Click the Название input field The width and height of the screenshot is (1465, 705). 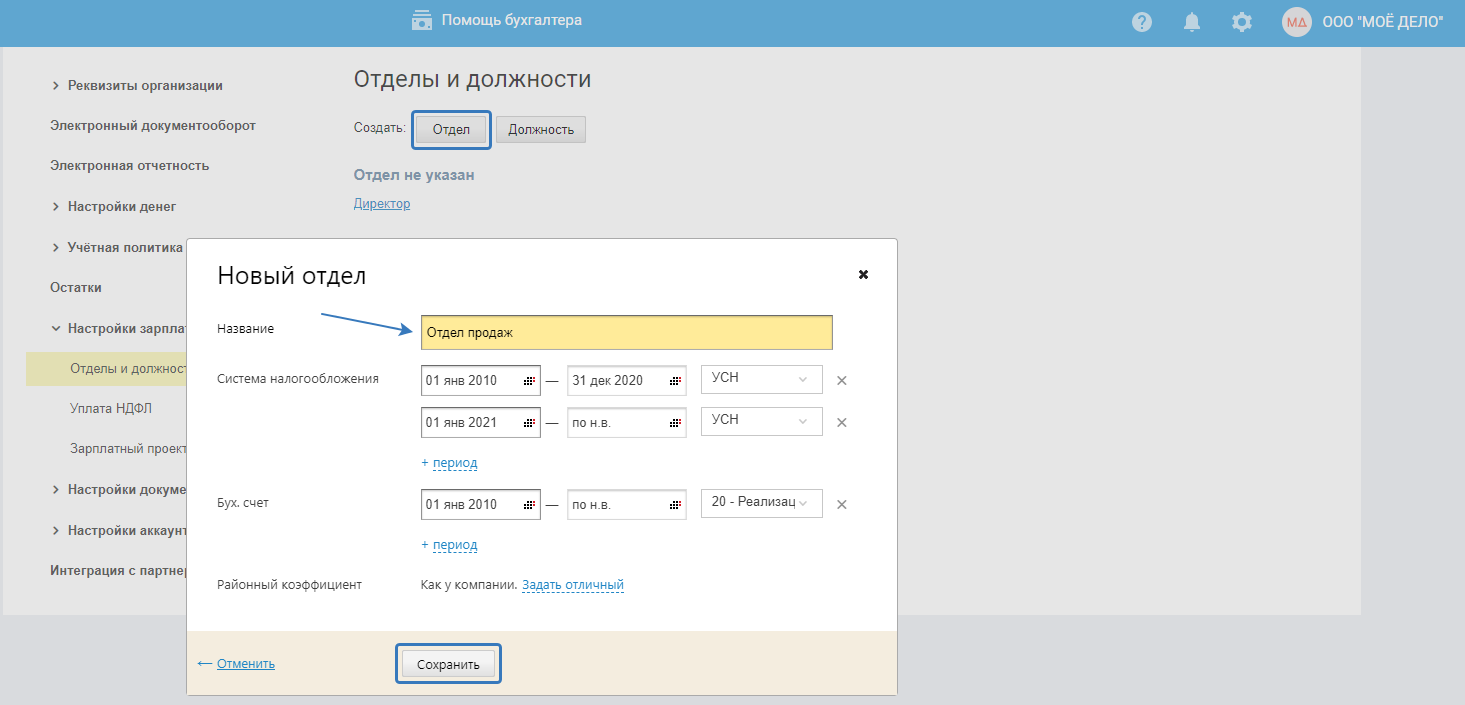(626, 333)
